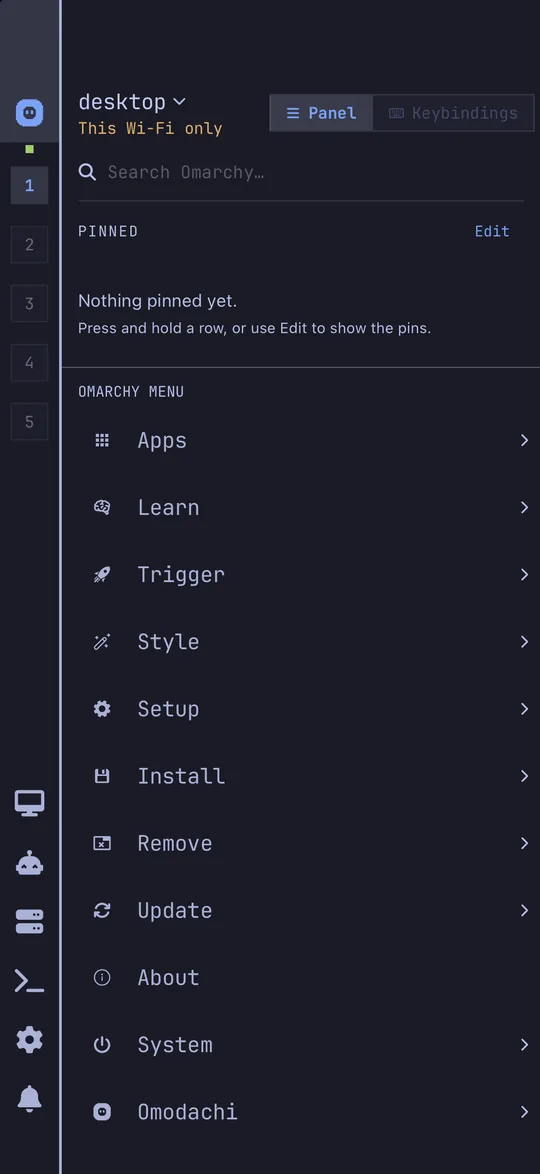Expand the Apps submenu chevron
Image resolution: width=540 pixels, height=1174 pixels.
[524, 440]
